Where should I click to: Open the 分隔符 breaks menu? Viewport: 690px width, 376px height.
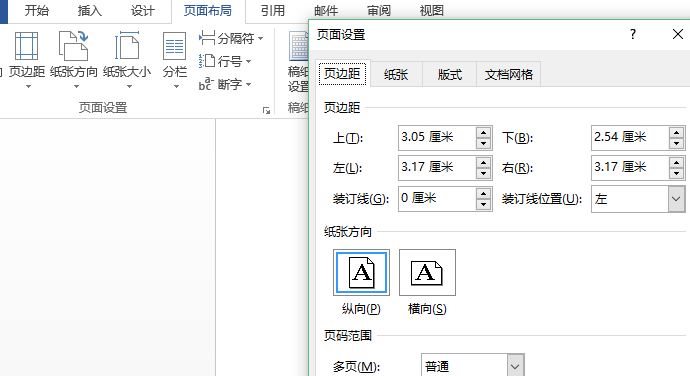[x=231, y=39]
